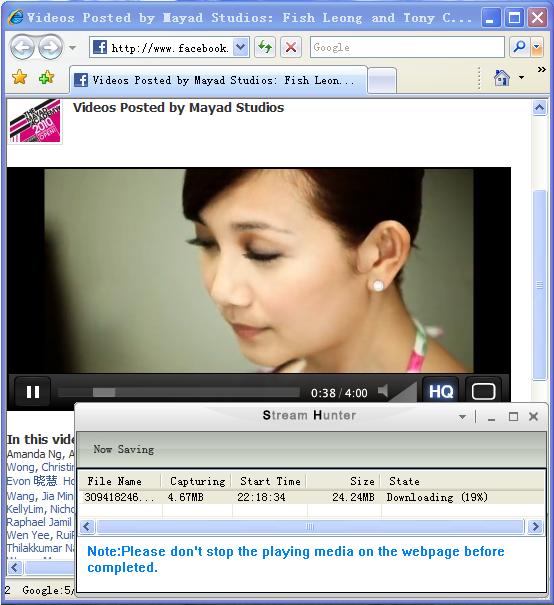Open search provider options dropdown
Image resolution: width=554 pixels, height=605 pixels.
click(x=537, y=47)
